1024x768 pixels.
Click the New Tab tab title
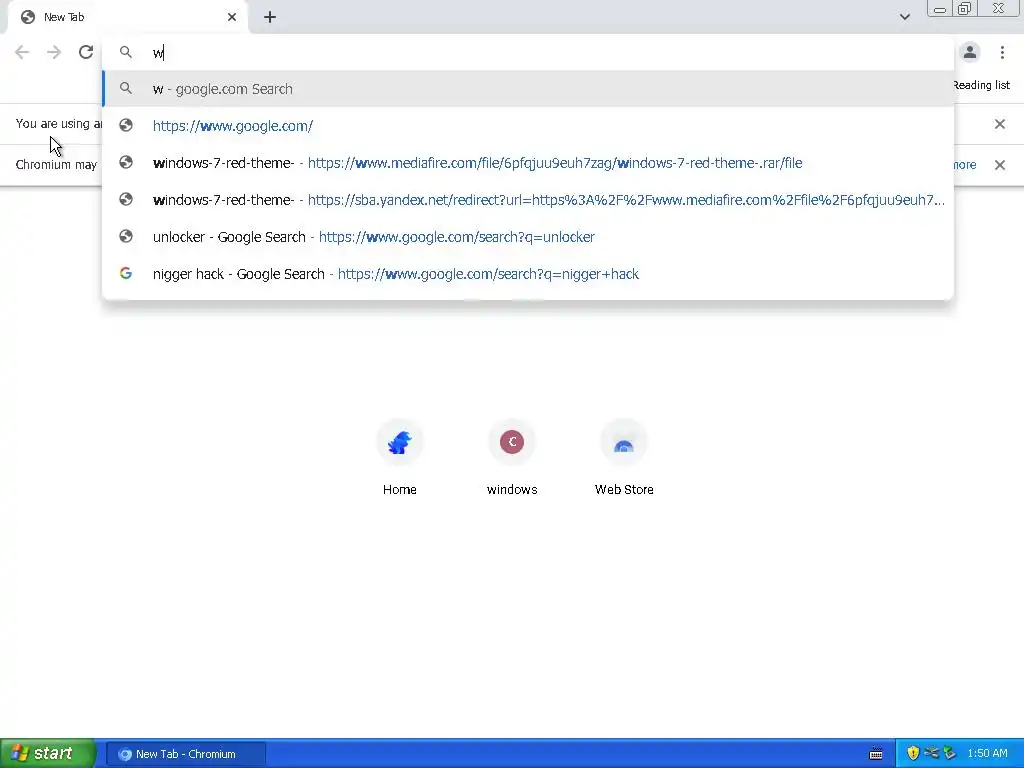click(x=64, y=17)
